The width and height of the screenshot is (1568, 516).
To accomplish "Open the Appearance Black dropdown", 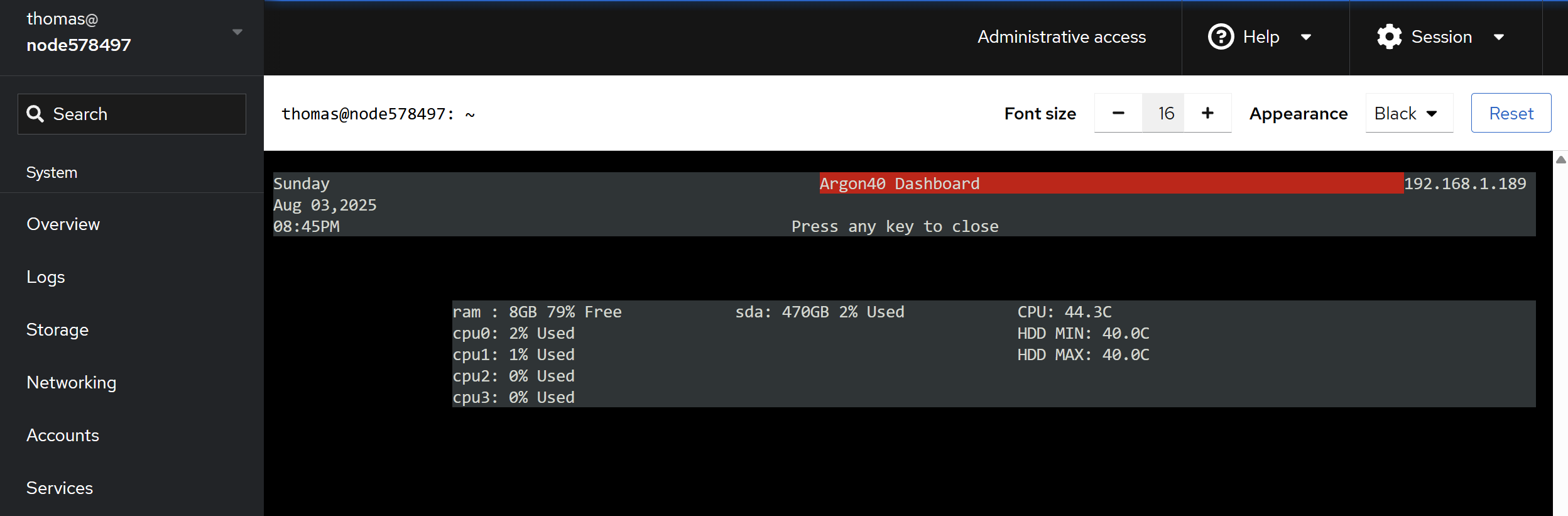I will pos(1408,113).
